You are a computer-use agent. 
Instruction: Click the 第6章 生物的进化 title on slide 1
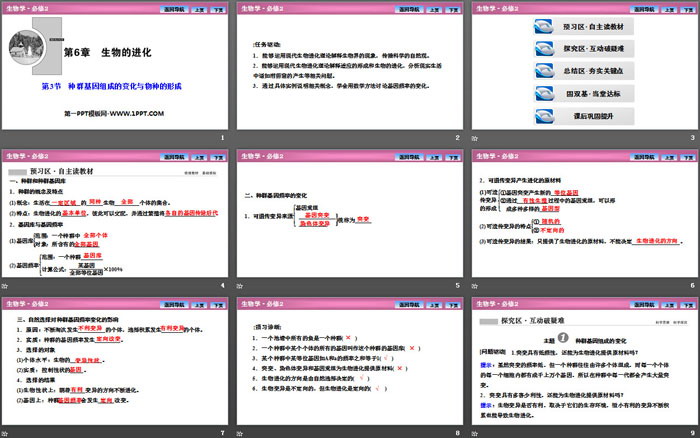click(x=108, y=52)
